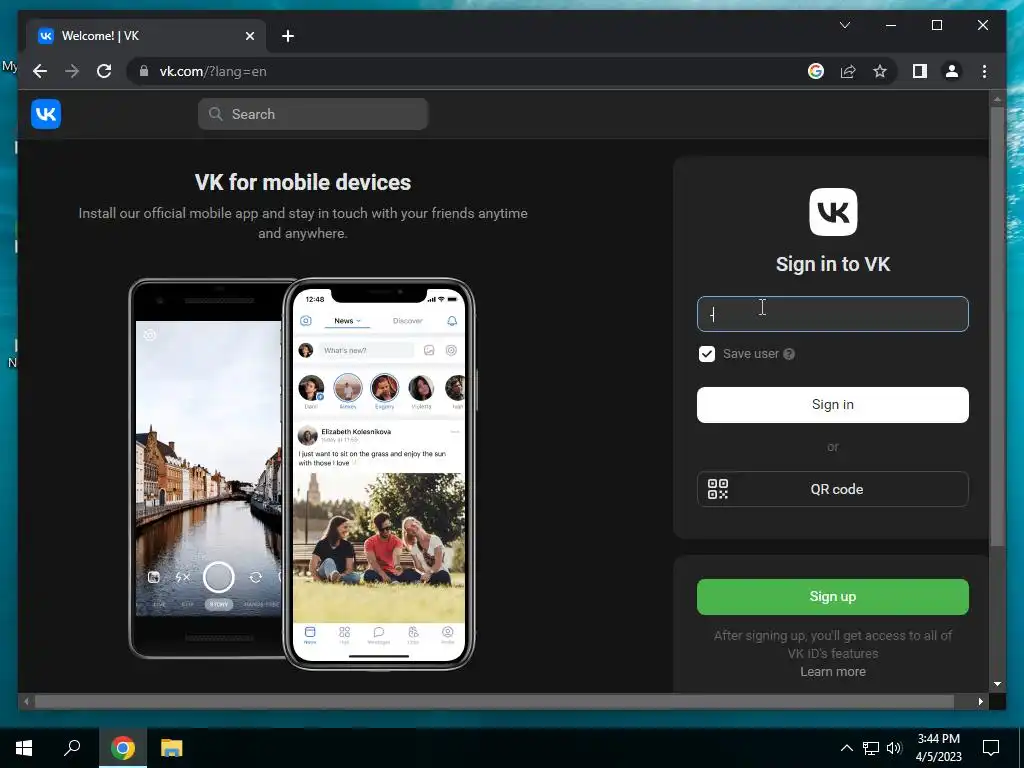The image size is (1024, 768).
Task: Open the taskbar clock and date
Action: pyautogui.click(x=938, y=748)
